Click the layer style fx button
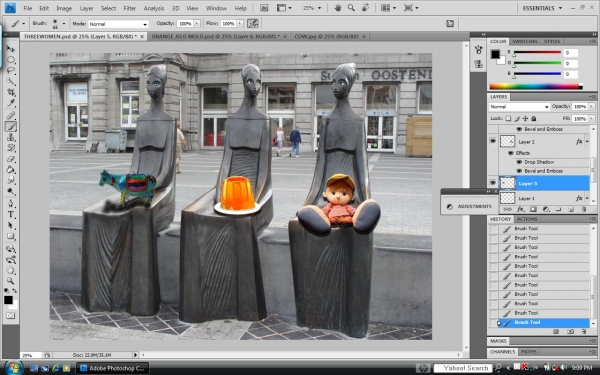This screenshot has height=375, width=600. pos(520,209)
